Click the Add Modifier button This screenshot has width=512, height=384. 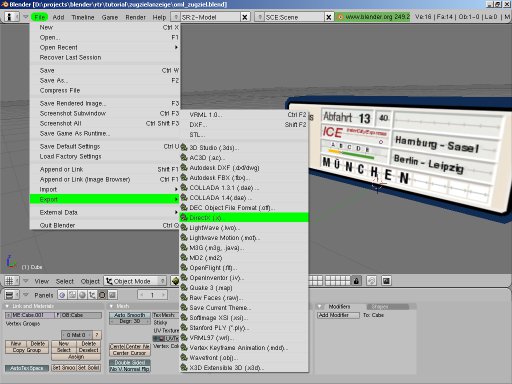pos(338,315)
